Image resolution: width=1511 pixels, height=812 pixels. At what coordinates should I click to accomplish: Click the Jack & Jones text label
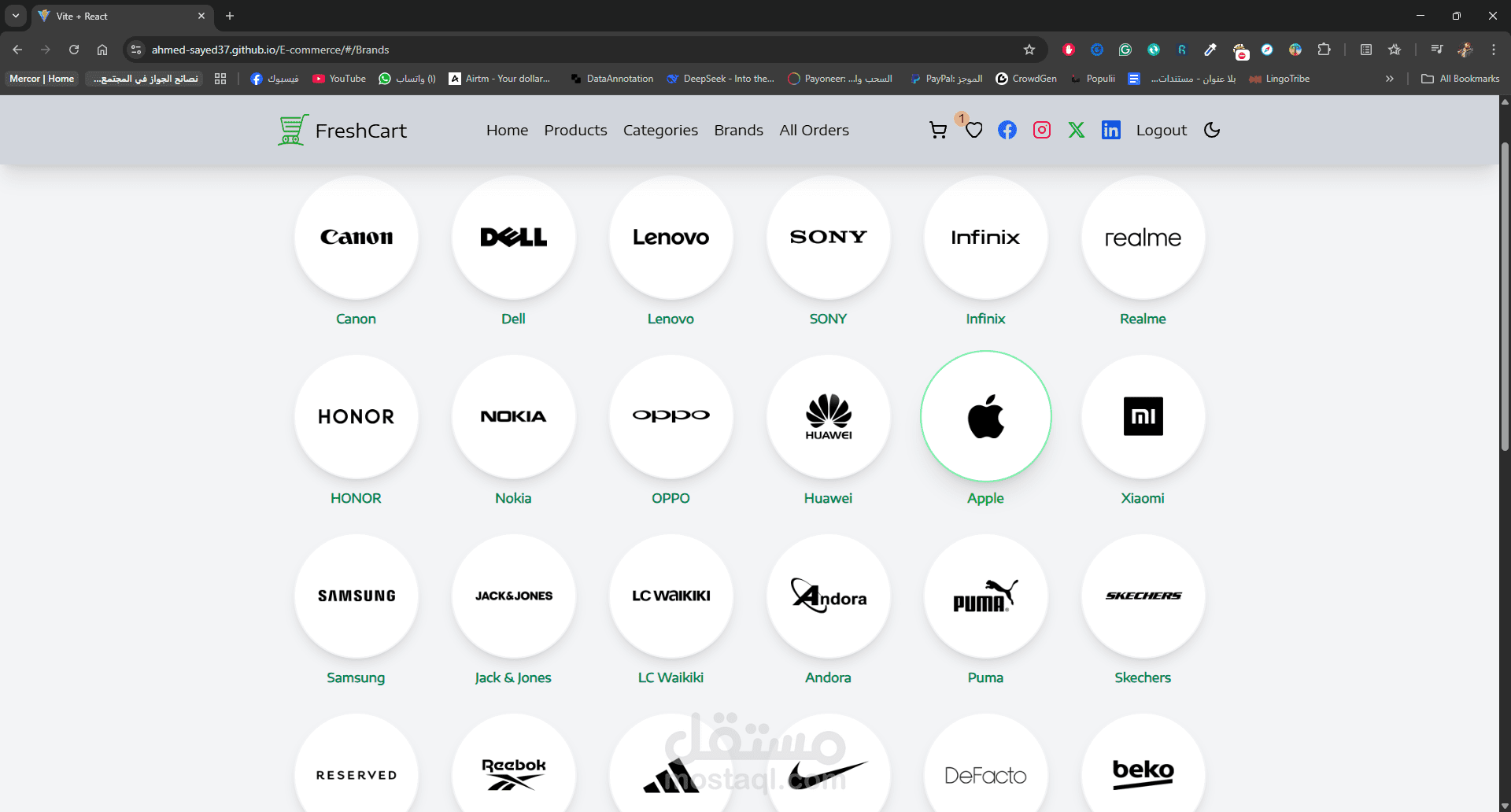coord(513,677)
